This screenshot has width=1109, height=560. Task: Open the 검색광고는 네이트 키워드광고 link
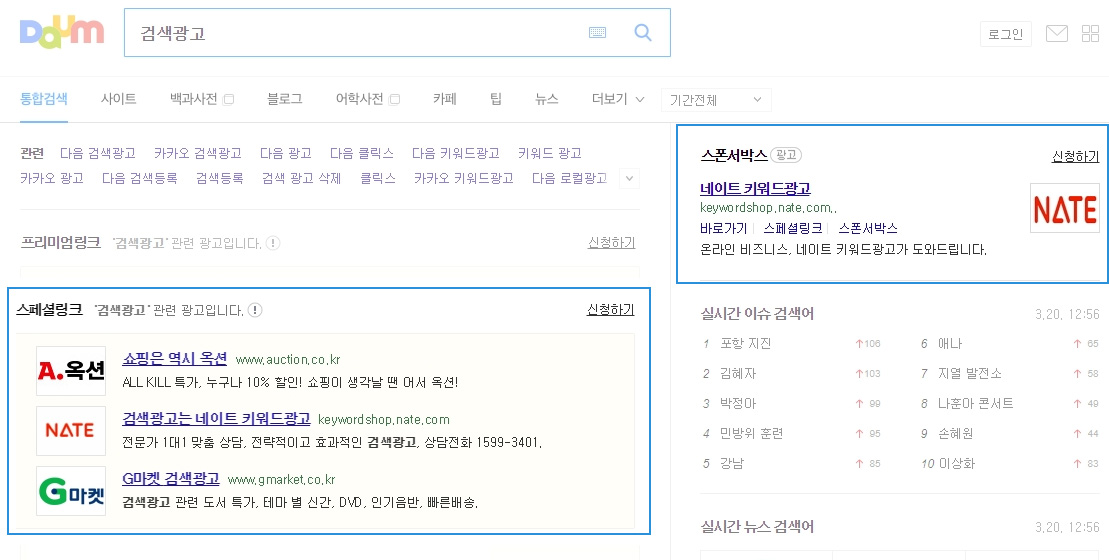(216, 418)
